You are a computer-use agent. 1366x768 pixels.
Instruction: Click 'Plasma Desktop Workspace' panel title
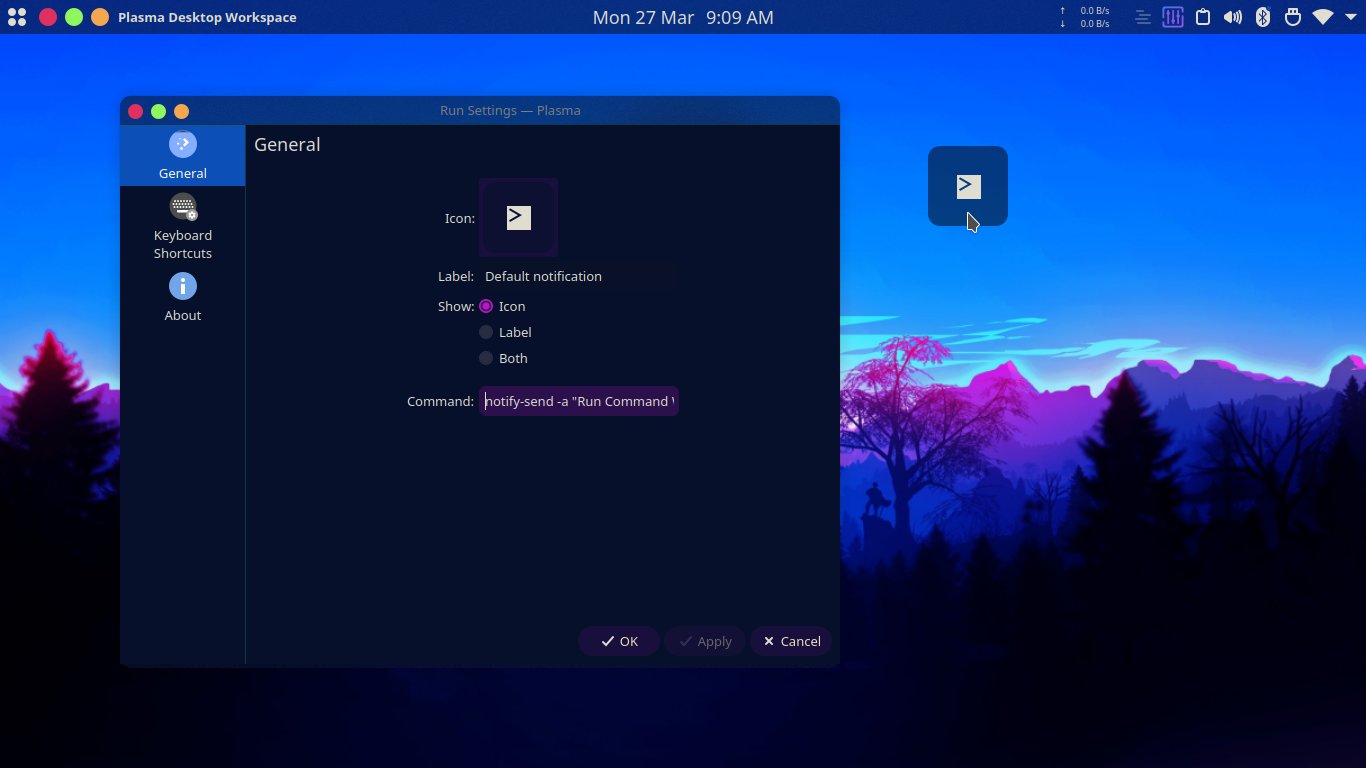(x=207, y=17)
